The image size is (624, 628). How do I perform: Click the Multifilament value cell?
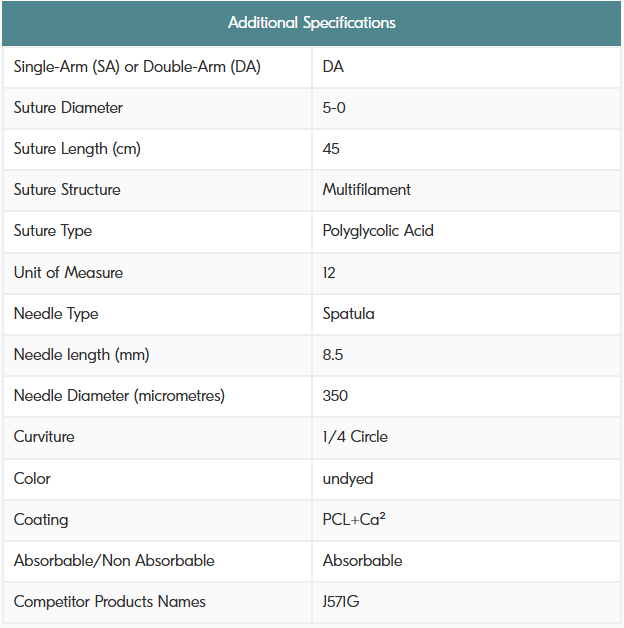pyautogui.click(x=366, y=190)
